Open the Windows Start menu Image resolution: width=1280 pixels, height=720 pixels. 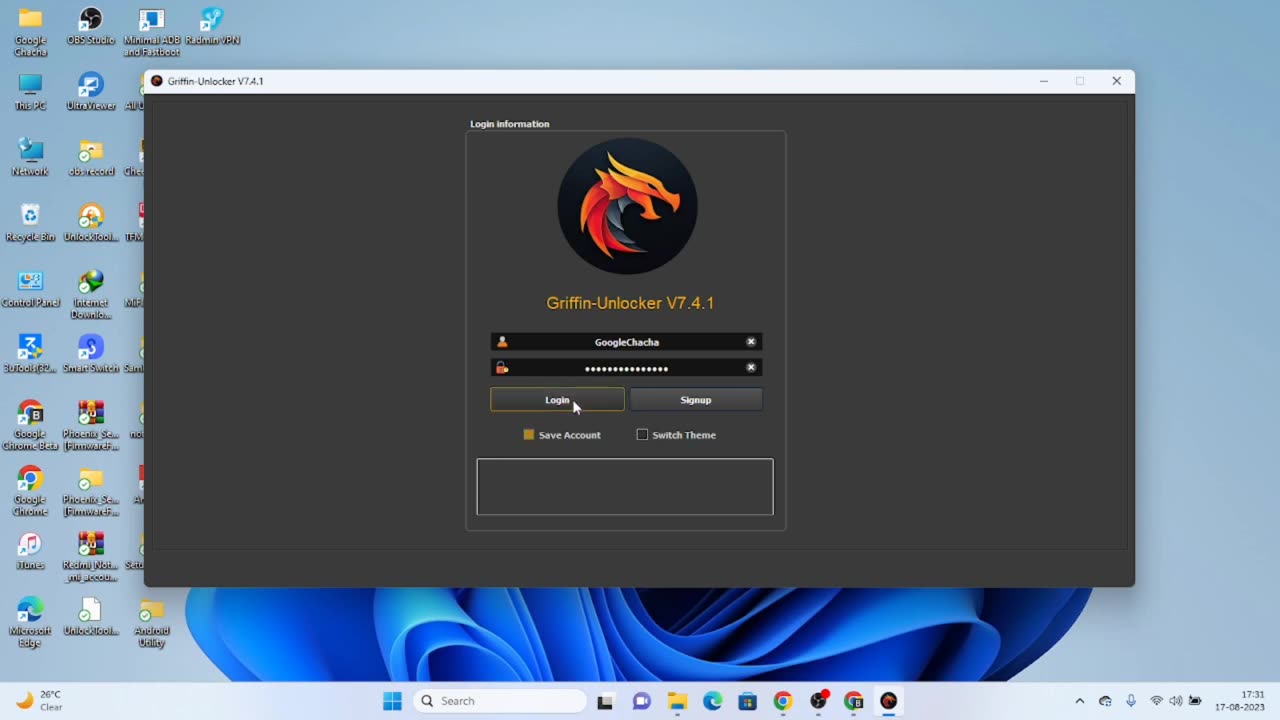(x=392, y=701)
